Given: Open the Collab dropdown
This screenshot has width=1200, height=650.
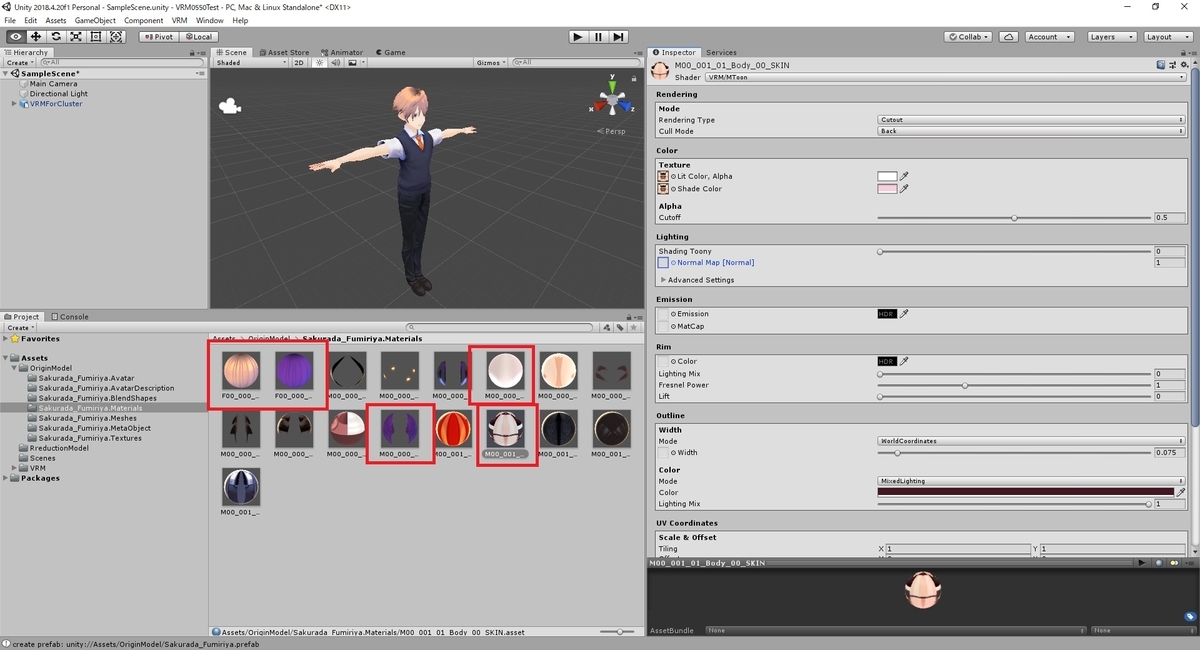Looking at the screenshot, I should pos(969,37).
